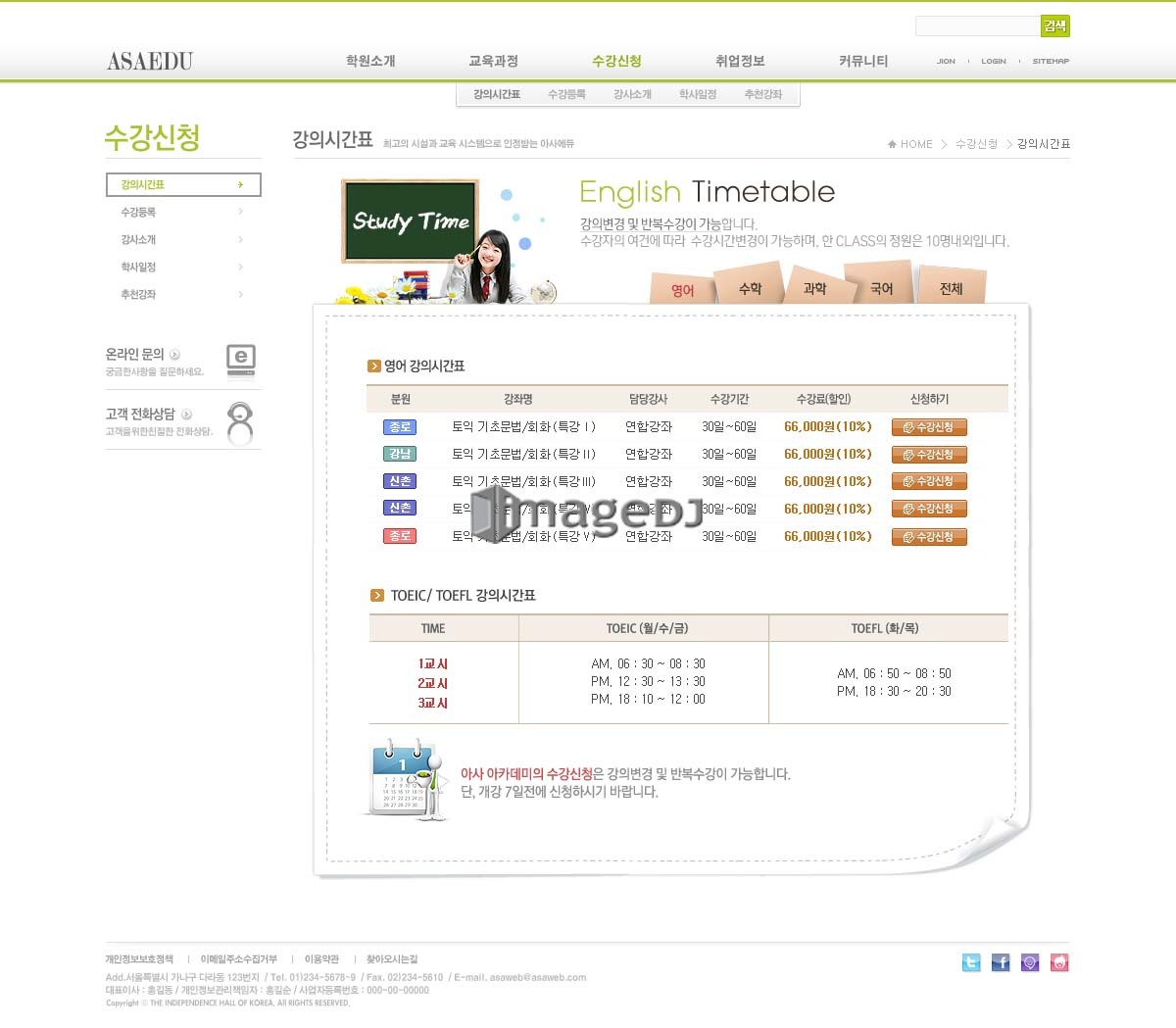This screenshot has width=1176, height=1028.
Task: Click the search input field at top
Action: click(977, 26)
